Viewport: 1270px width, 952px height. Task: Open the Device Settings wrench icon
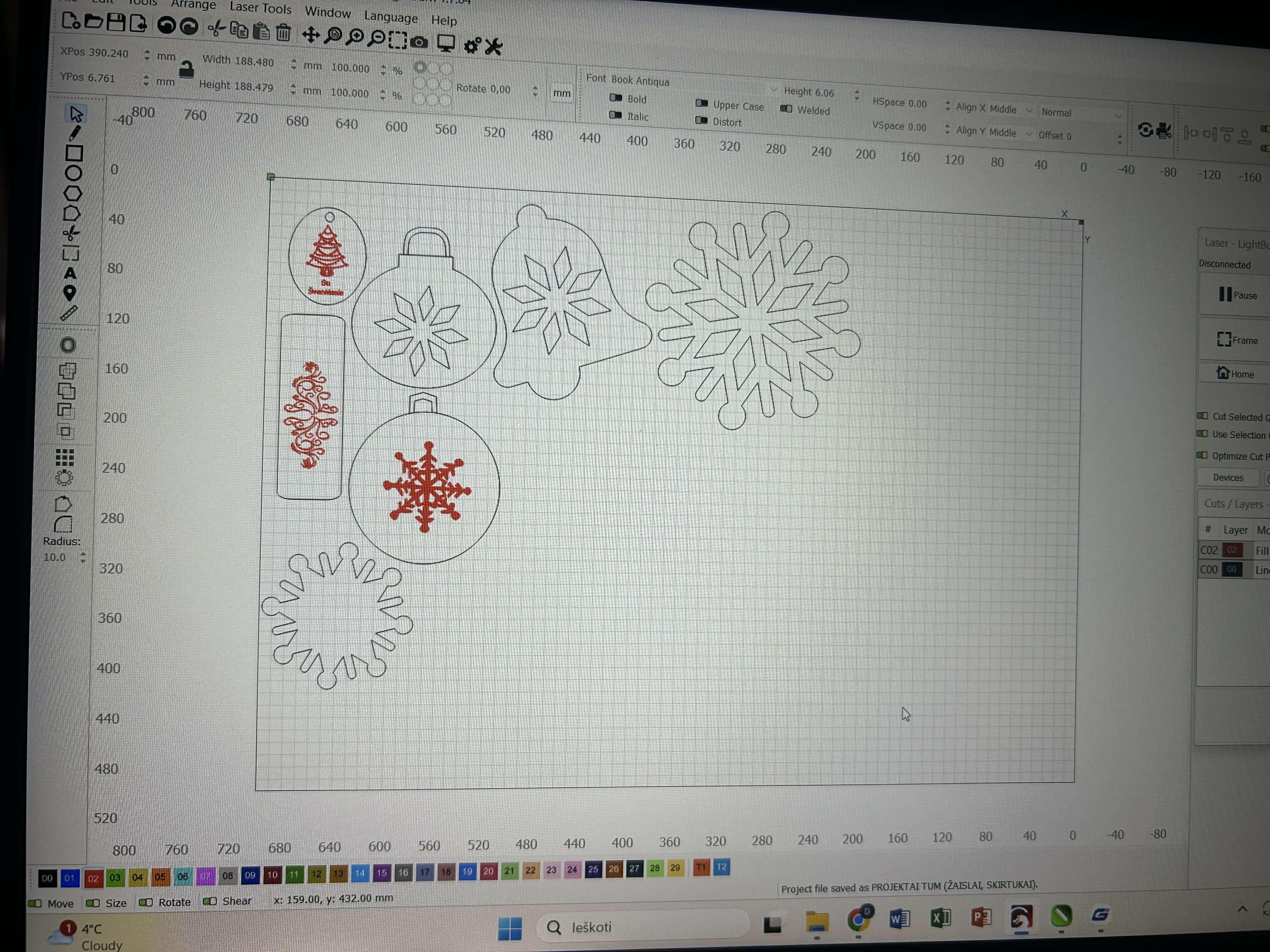tap(493, 47)
